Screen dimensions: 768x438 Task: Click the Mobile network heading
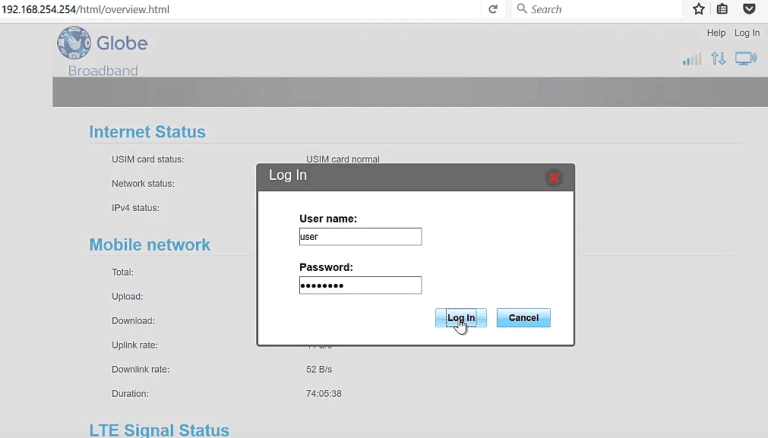point(149,244)
